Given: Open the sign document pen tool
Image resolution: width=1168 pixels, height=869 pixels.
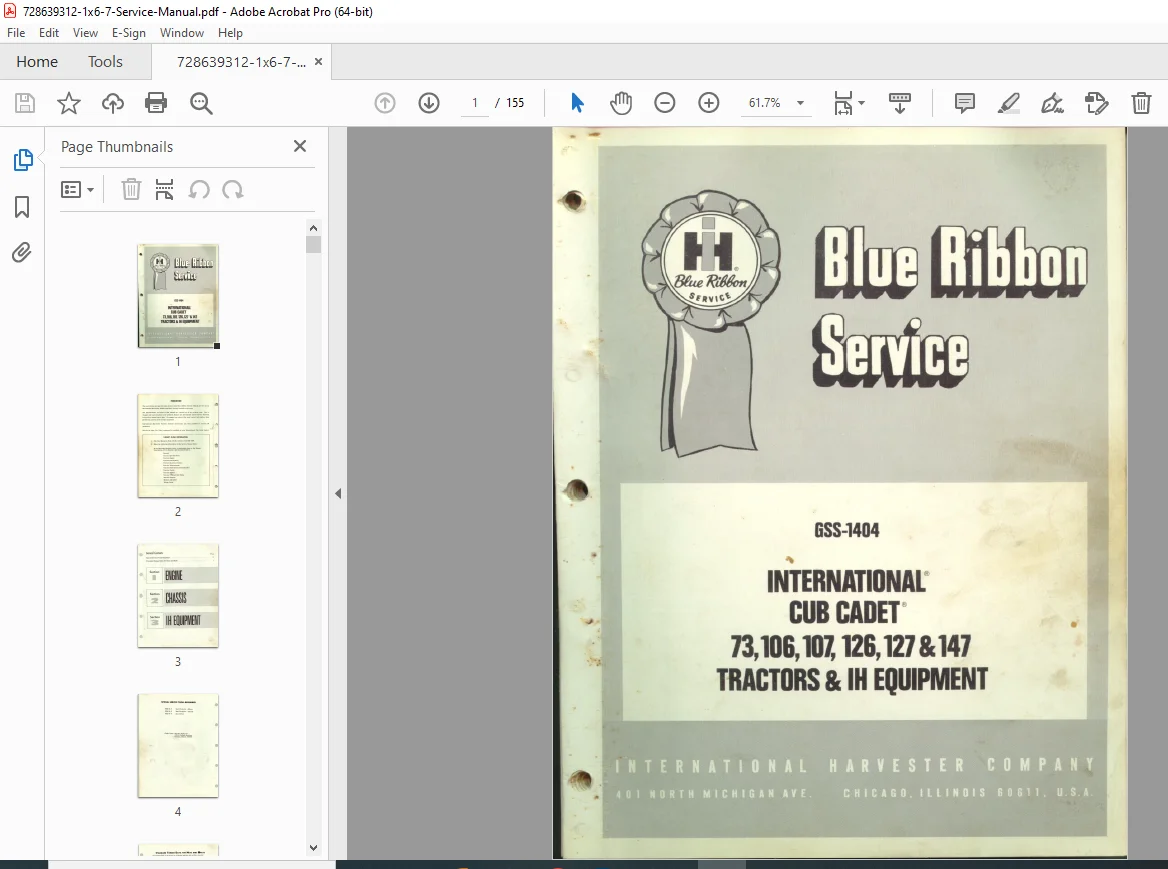Looking at the screenshot, I should tap(1052, 103).
